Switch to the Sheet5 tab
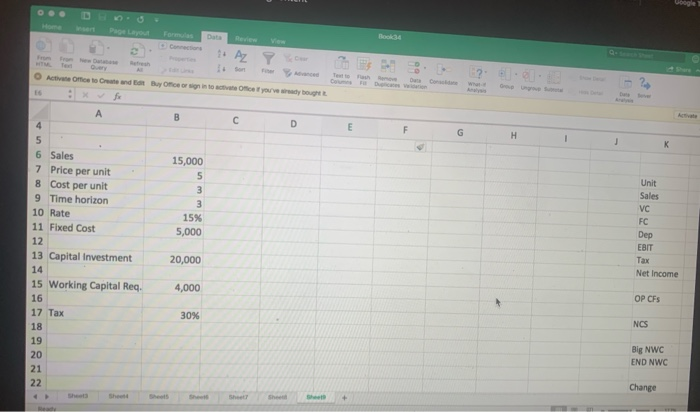This screenshot has width=700, height=412. tap(158, 396)
